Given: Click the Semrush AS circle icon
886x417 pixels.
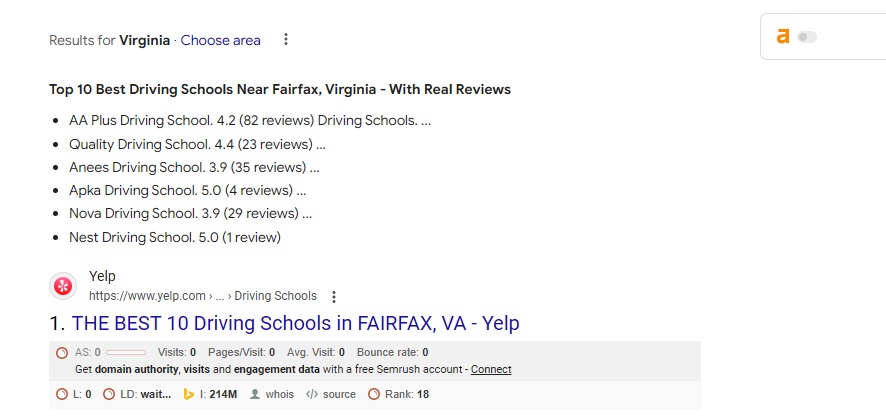Looking at the screenshot, I should pyautogui.click(x=62, y=353).
